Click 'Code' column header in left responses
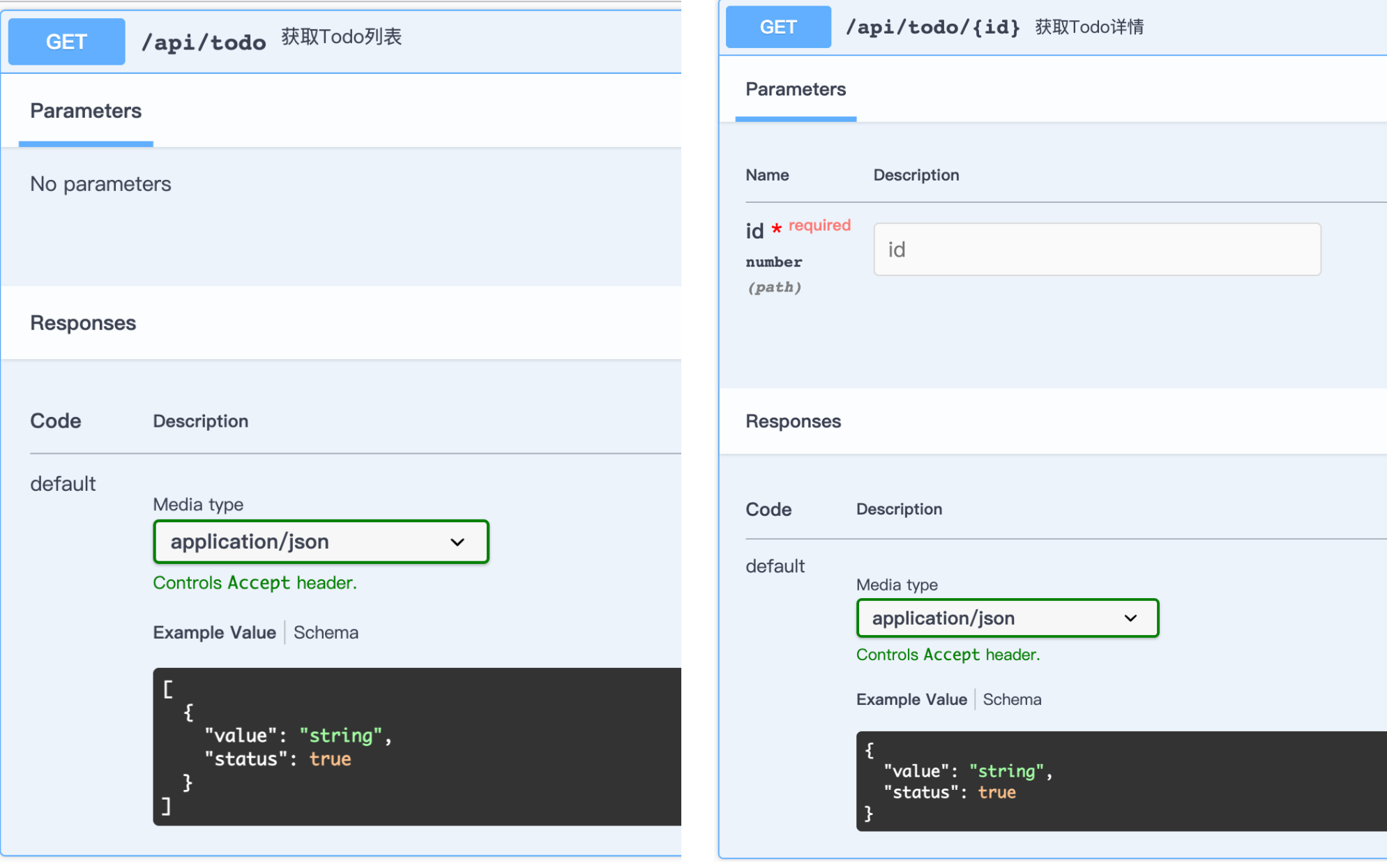Screen dimensions: 1387x868 55,421
